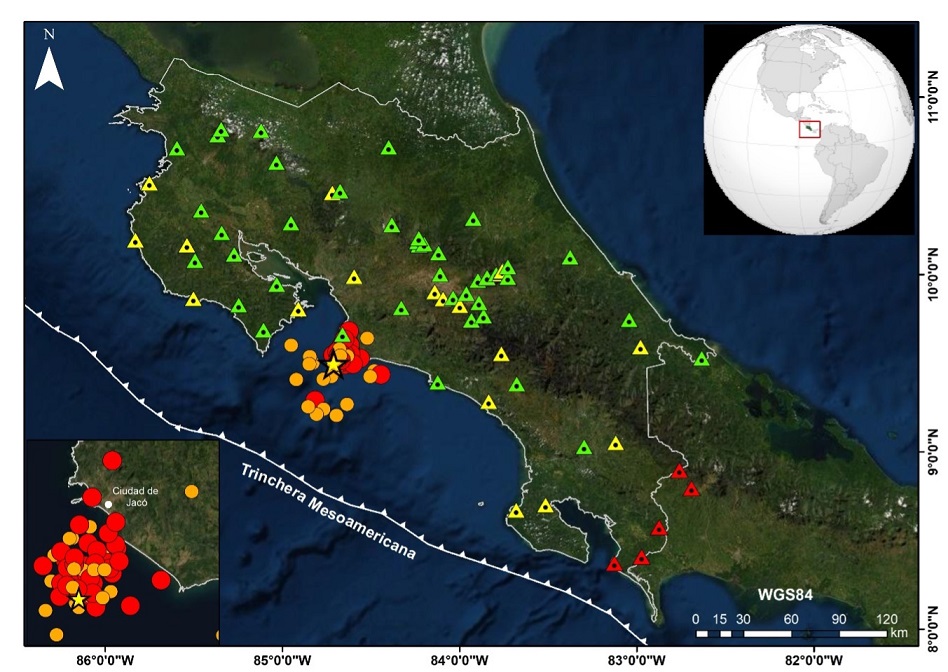The height and width of the screenshot is (672, 948).
Task: Select the westernmost red triangle station
Action: [614, 564]
